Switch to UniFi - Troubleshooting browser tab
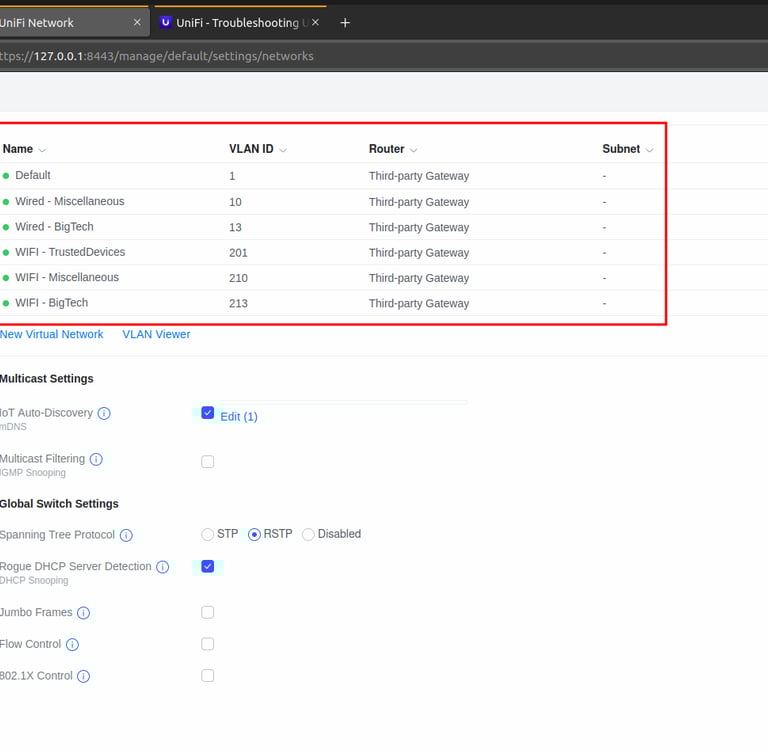Screen dimensions: 768x750 coord(240,23)
